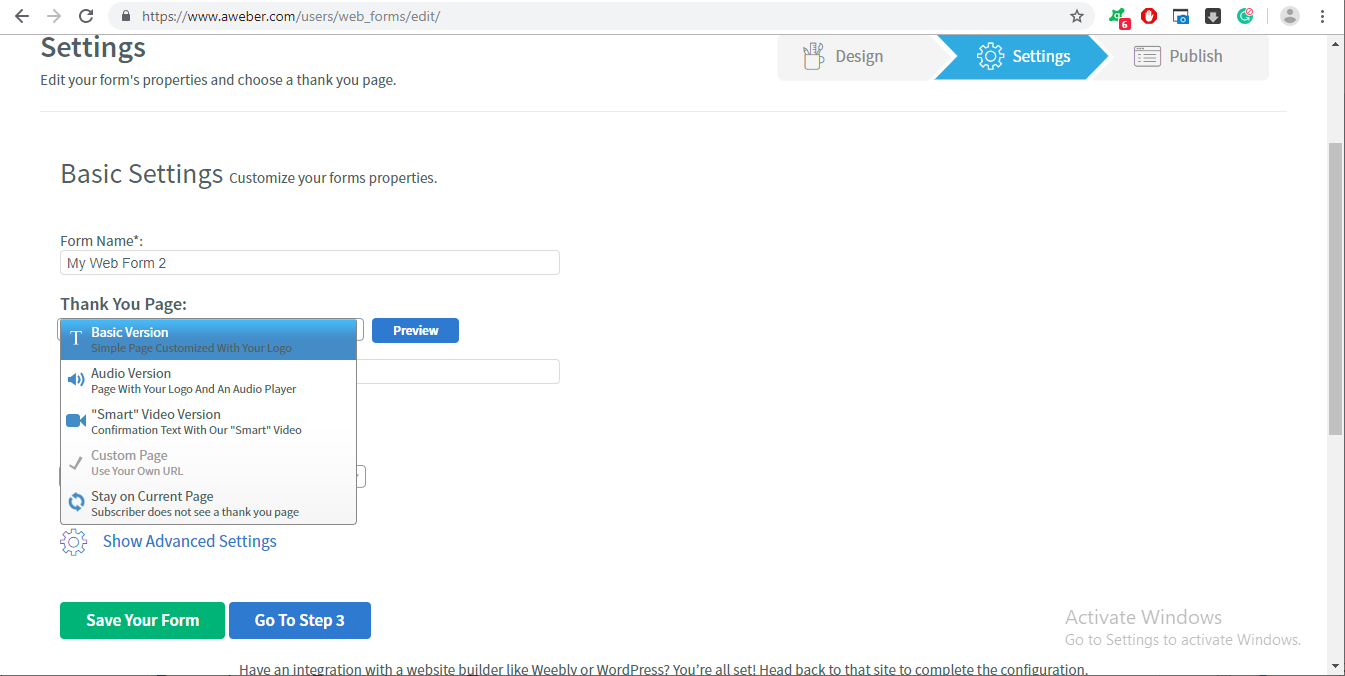Viewport: 1345px width, 676px height.
Task: Click the Smart Video Version camera icon
Action: (76, 420)
